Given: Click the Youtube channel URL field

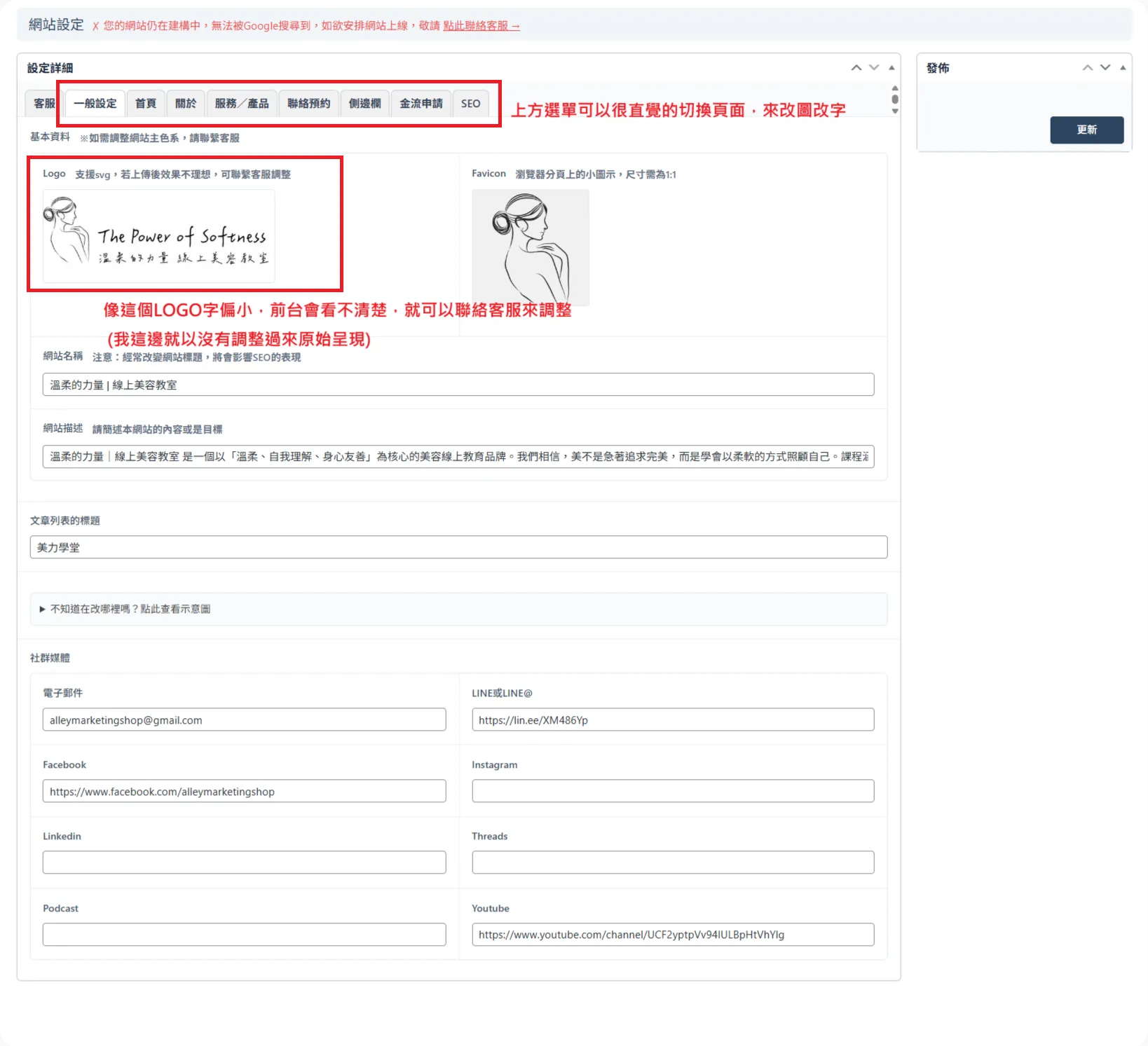Looking at the screenshot, I should click(673, 935).
